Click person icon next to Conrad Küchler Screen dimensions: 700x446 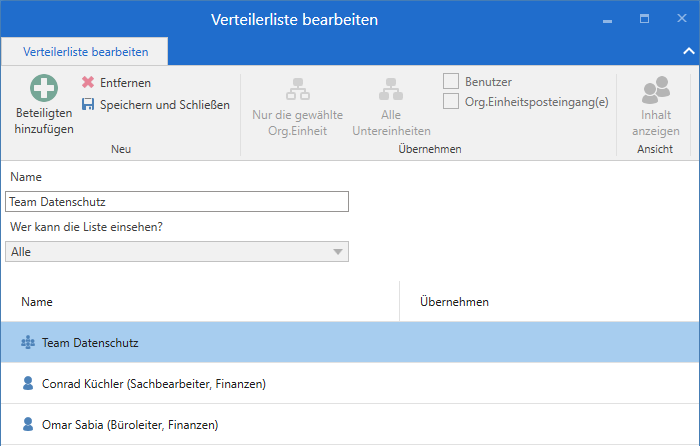pos(28,383)
